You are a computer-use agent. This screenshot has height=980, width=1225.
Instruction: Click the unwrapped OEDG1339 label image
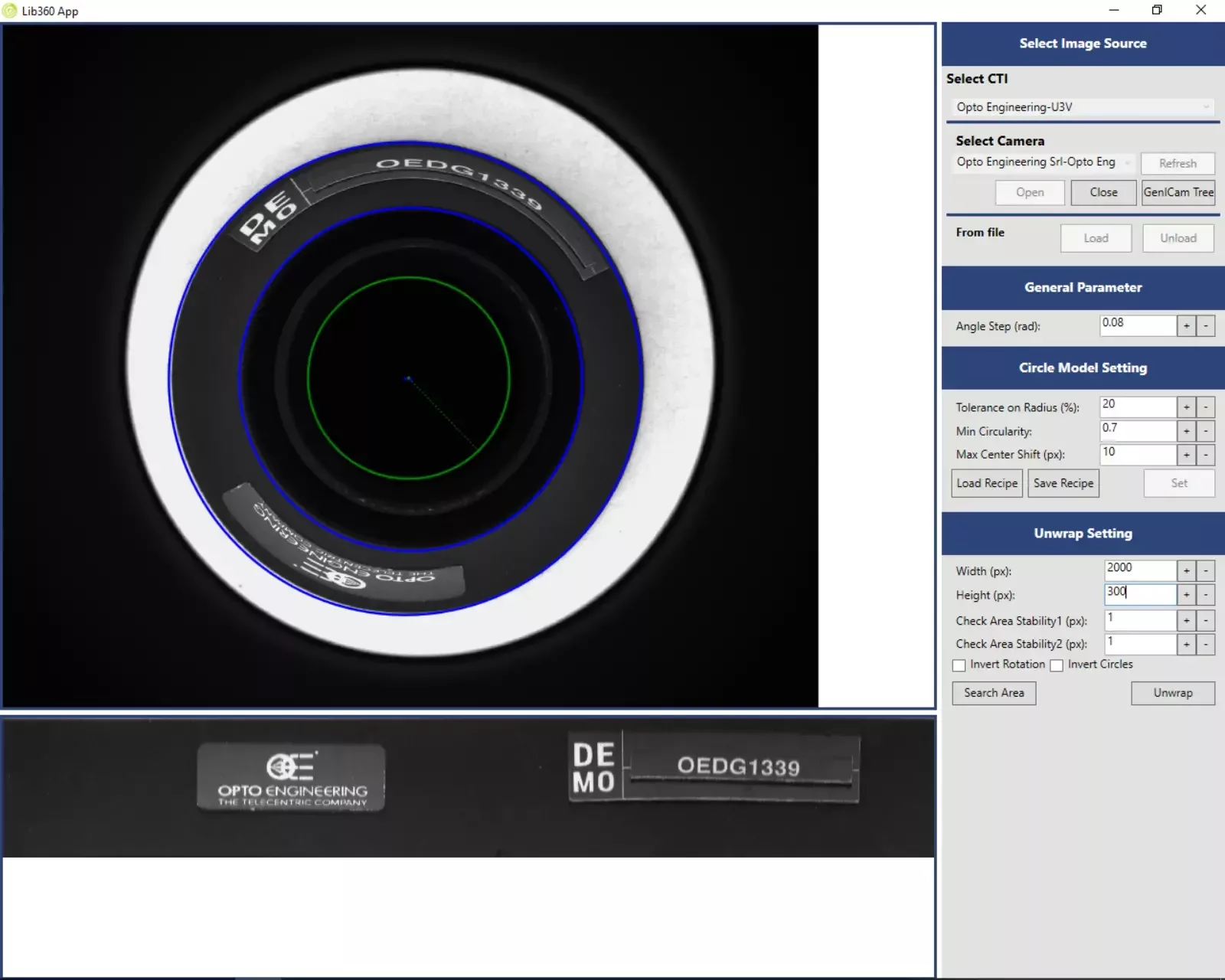tap(738, 766)
